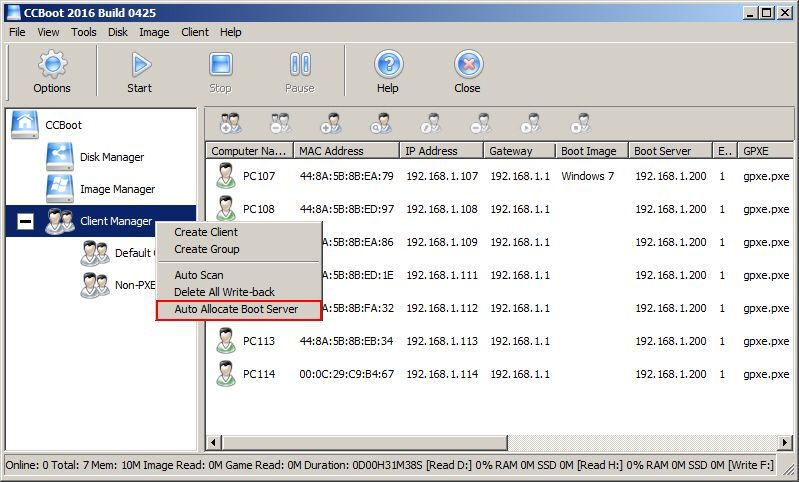Sort by GPXE column header

point(765,151)
